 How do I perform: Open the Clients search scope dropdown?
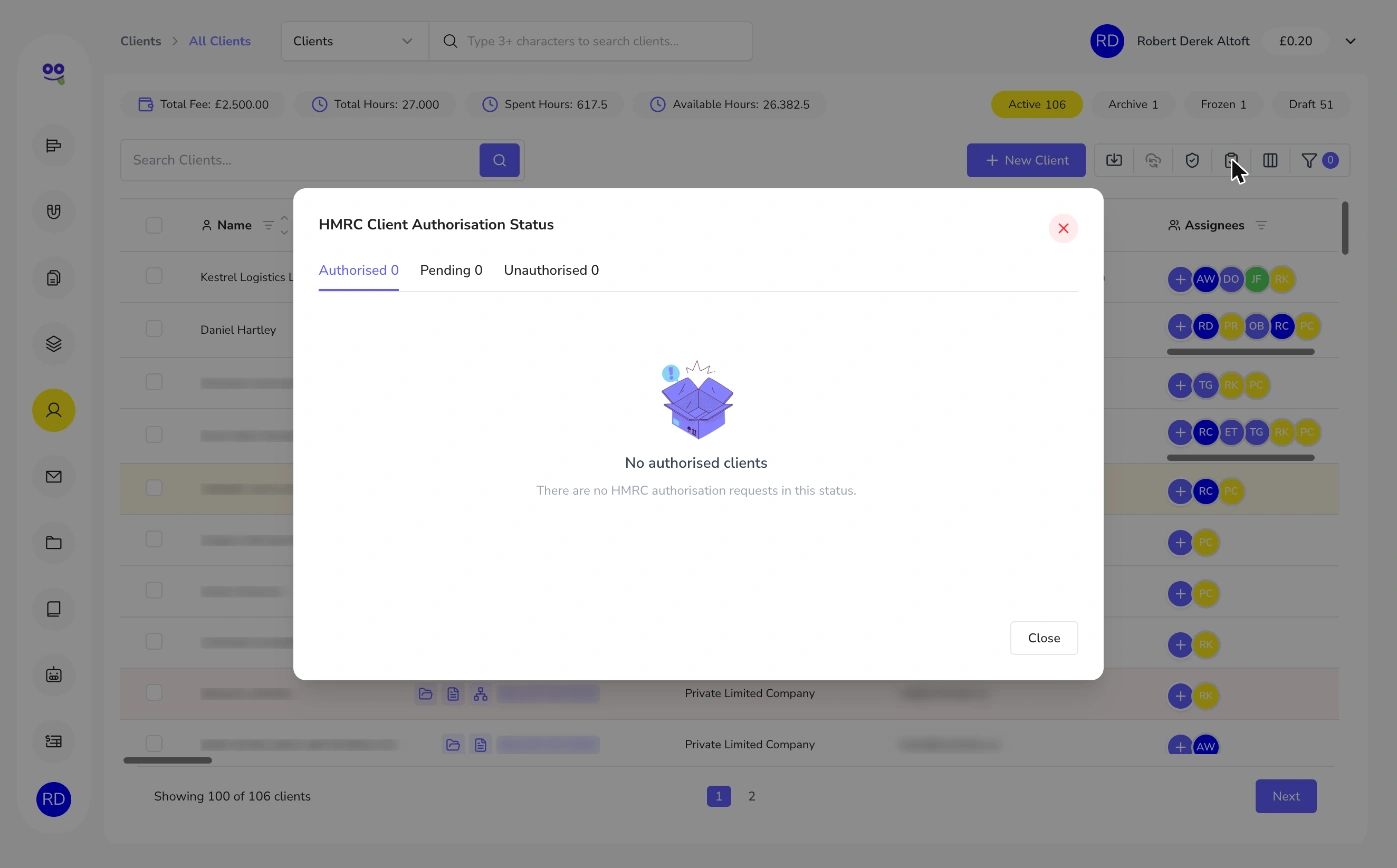(x=354, y=41)
